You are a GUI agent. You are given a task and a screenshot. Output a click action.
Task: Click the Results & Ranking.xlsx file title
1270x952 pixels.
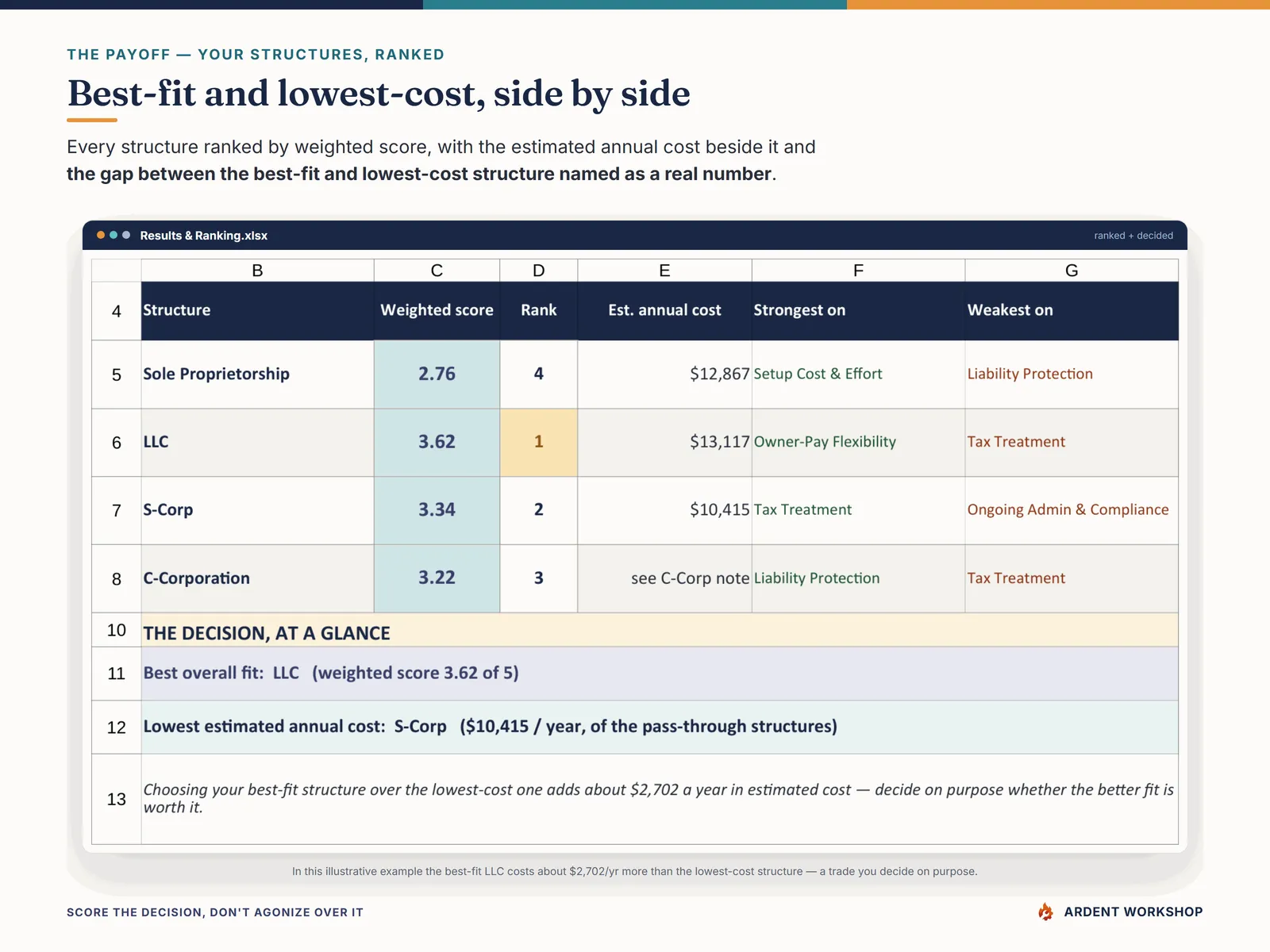203,236
